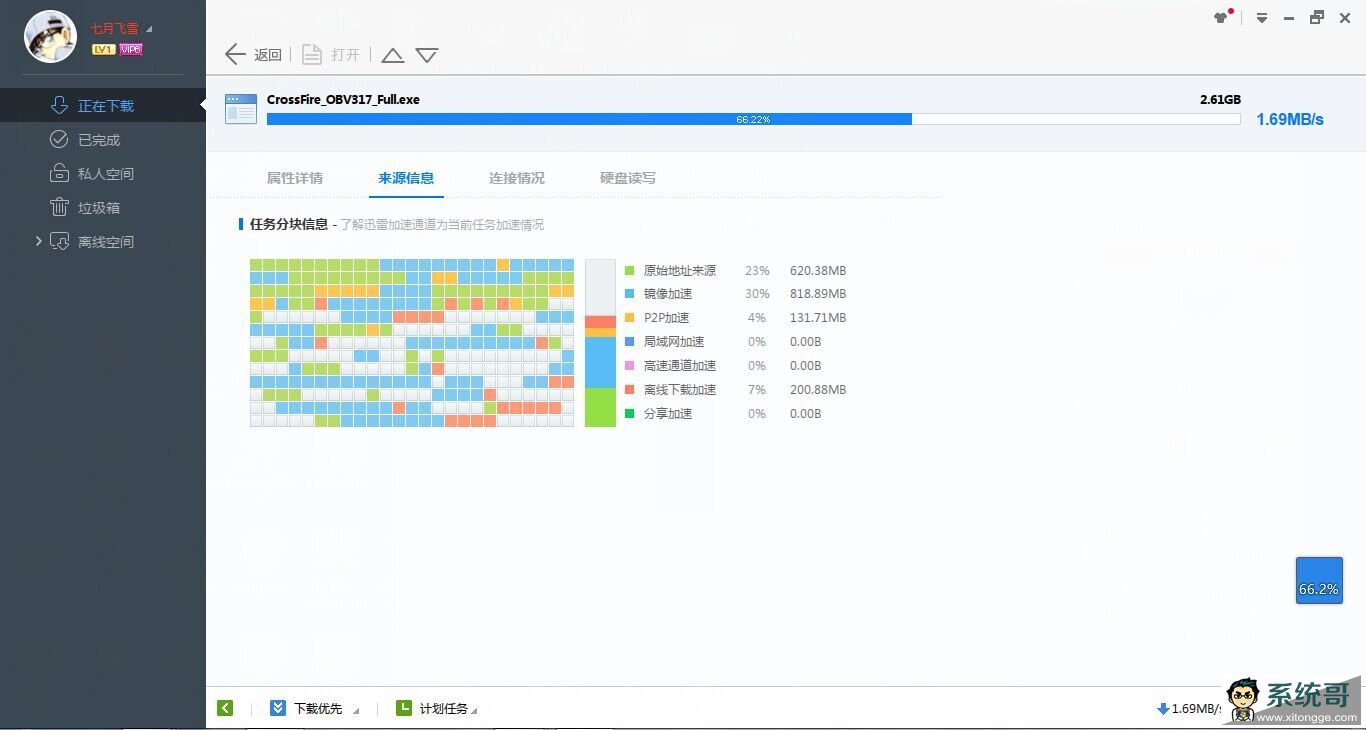This screenshot has height=730, width=1366.
Task: Click the 下载优先 blue mode icon
Action: [278, 708]
